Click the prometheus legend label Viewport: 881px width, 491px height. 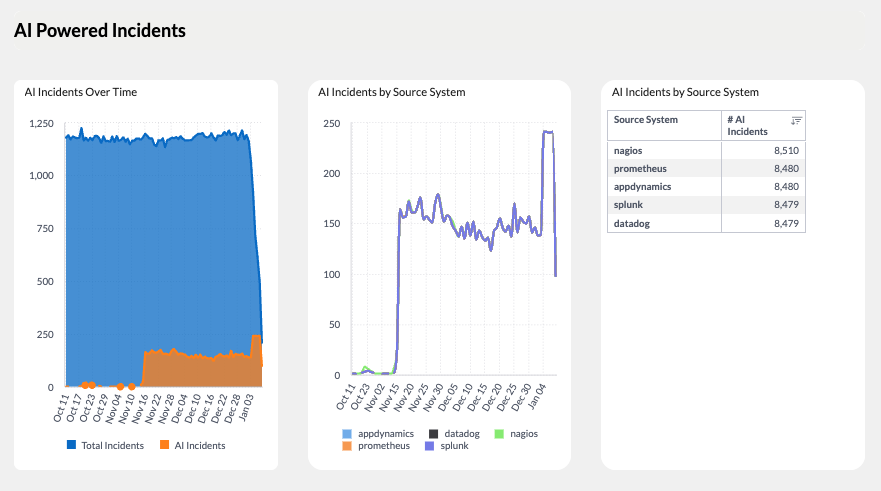[384, 446]
